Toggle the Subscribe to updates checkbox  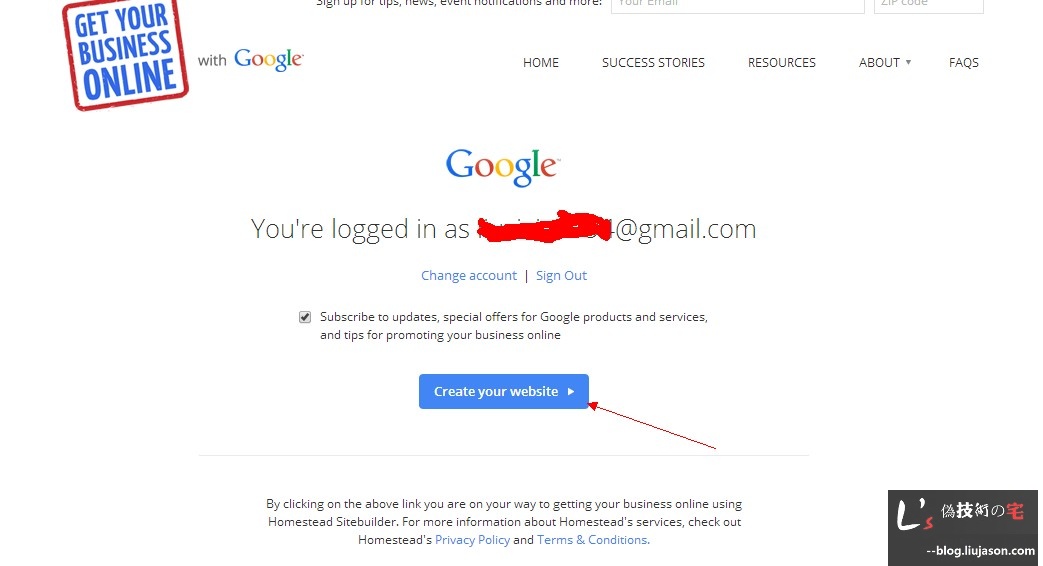point(305,317)
